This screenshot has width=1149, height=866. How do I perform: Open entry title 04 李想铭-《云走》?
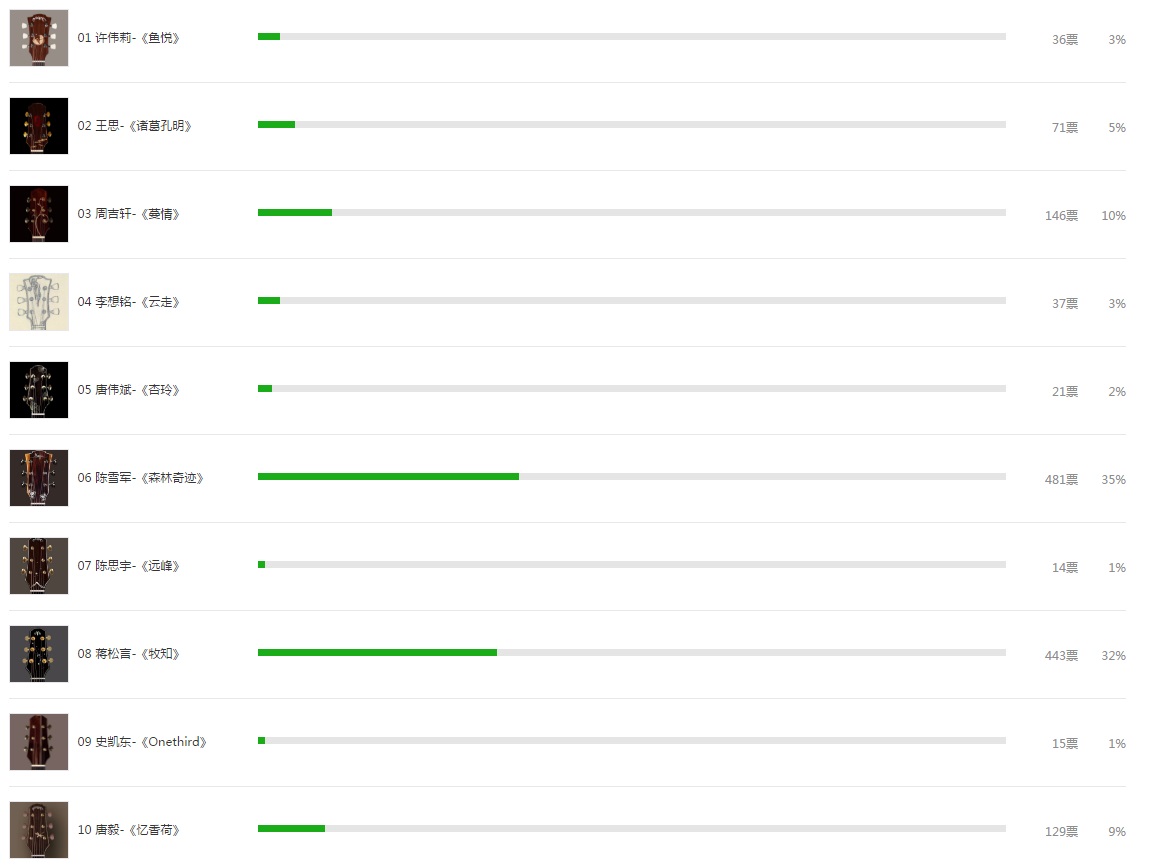[128, 302]
